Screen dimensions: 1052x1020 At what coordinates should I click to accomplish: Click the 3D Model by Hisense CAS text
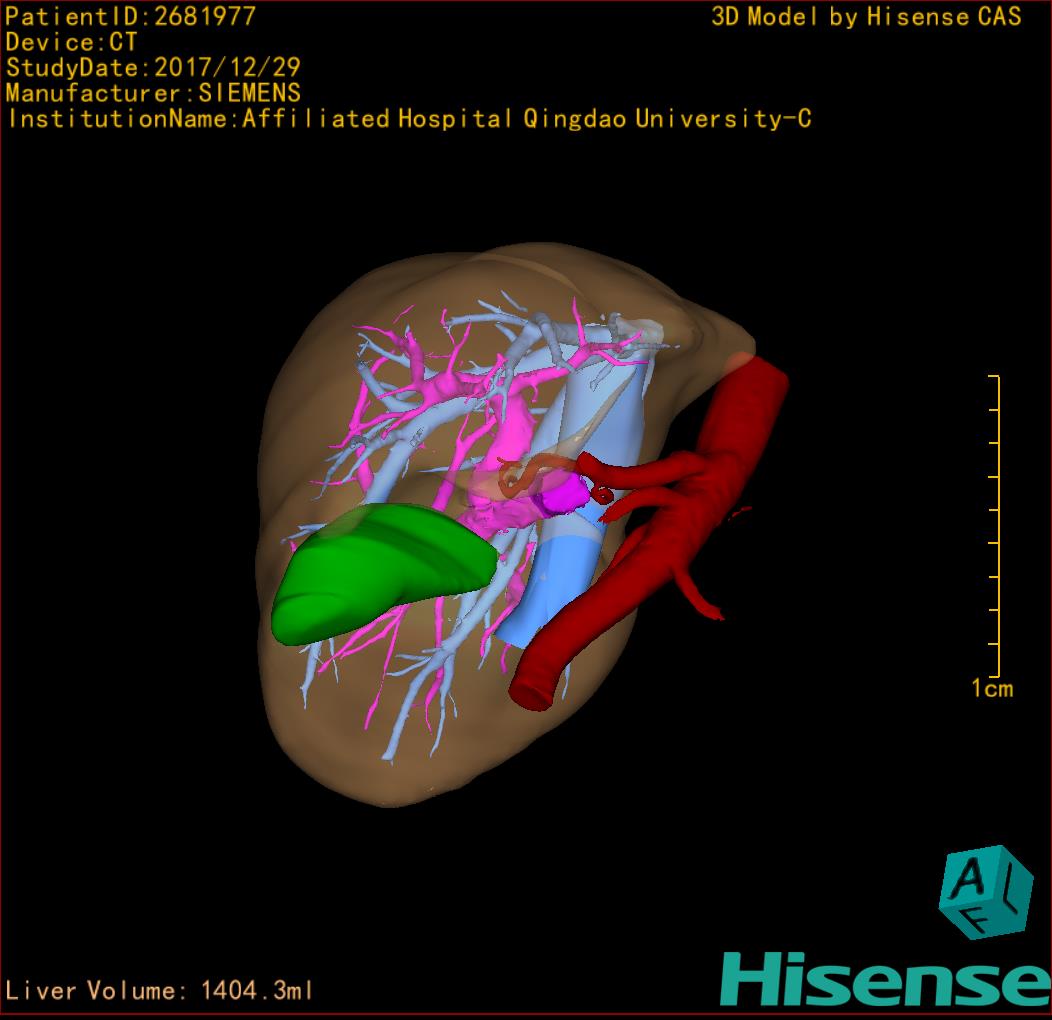coord(866,16)
